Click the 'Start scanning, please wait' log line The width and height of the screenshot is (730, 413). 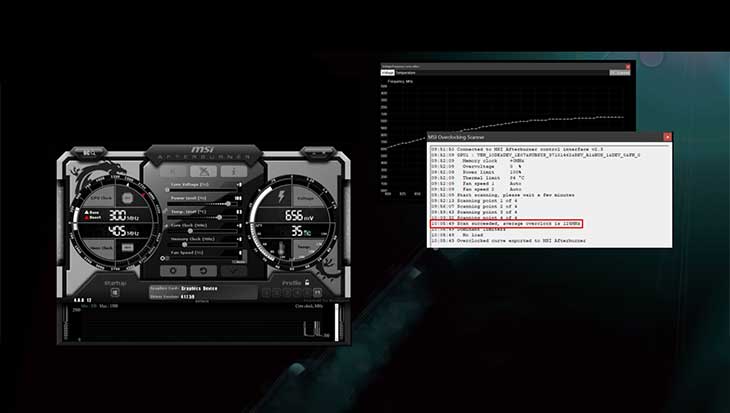(502, 195)
